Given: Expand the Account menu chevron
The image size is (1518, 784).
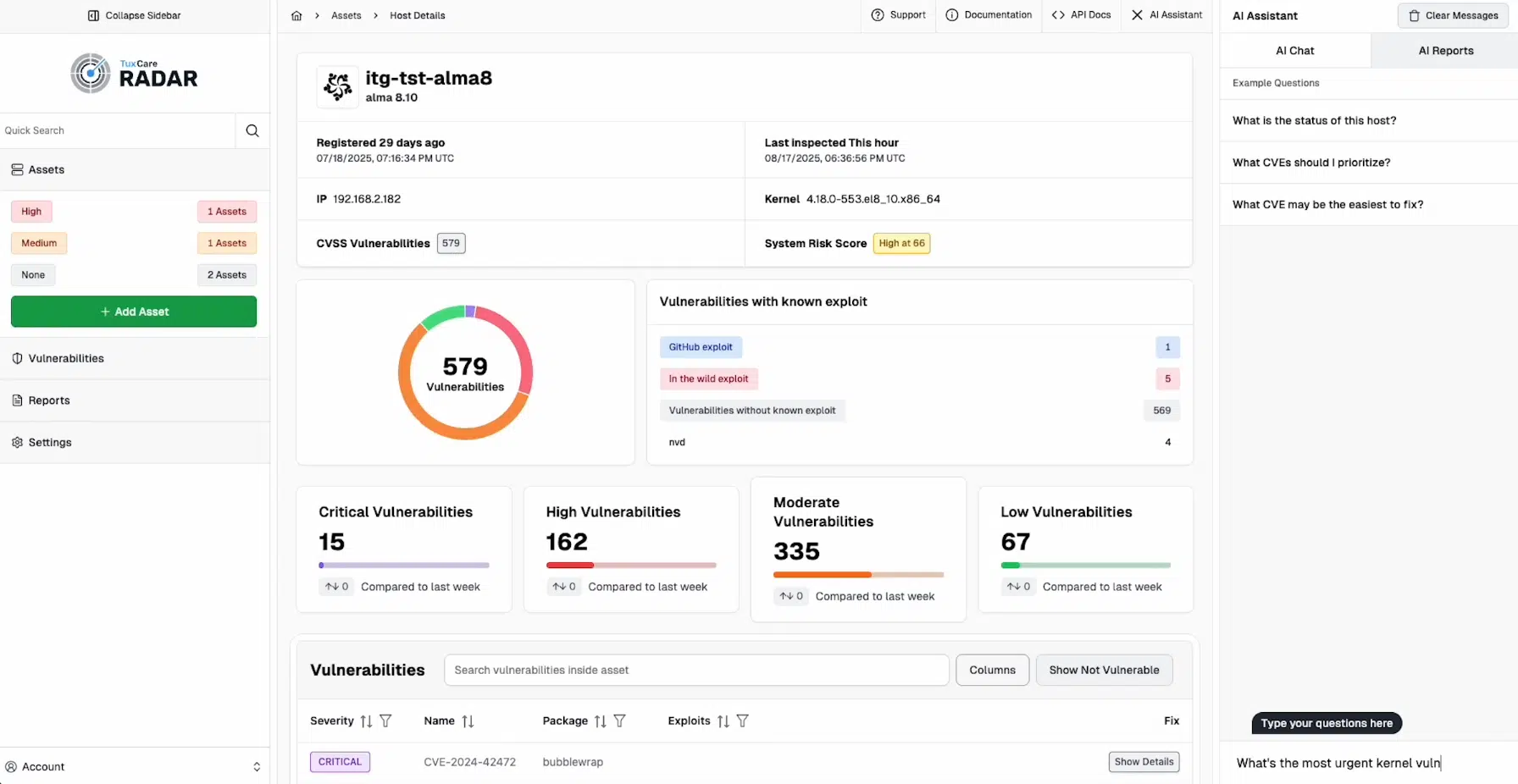Looking at the screenshot, I should coord(257,767).
